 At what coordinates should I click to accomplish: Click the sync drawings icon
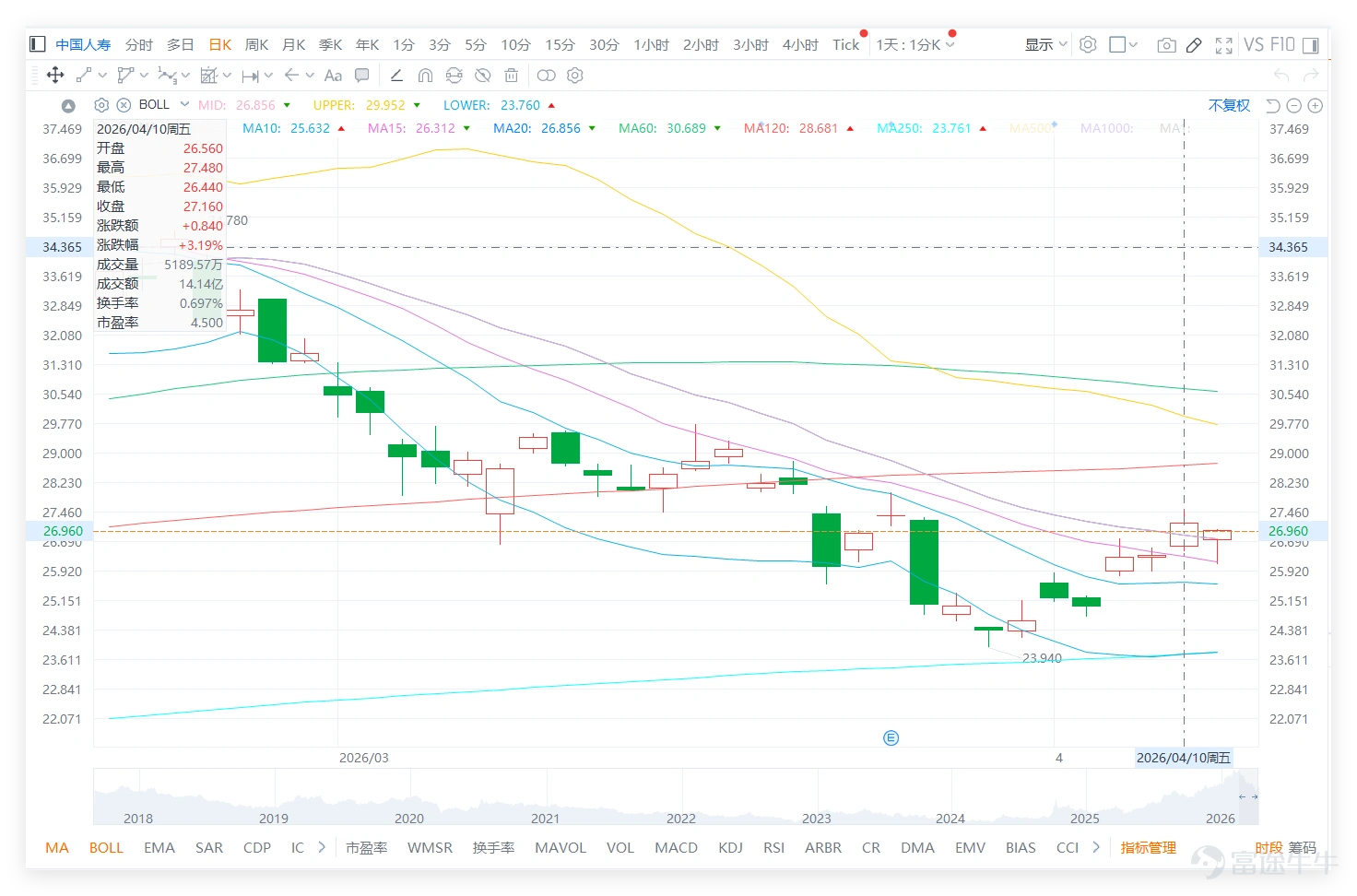454,76
